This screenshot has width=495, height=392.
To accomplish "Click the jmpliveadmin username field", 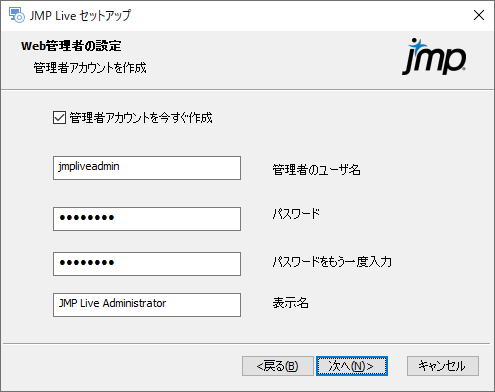I will [x=147, y=168].
